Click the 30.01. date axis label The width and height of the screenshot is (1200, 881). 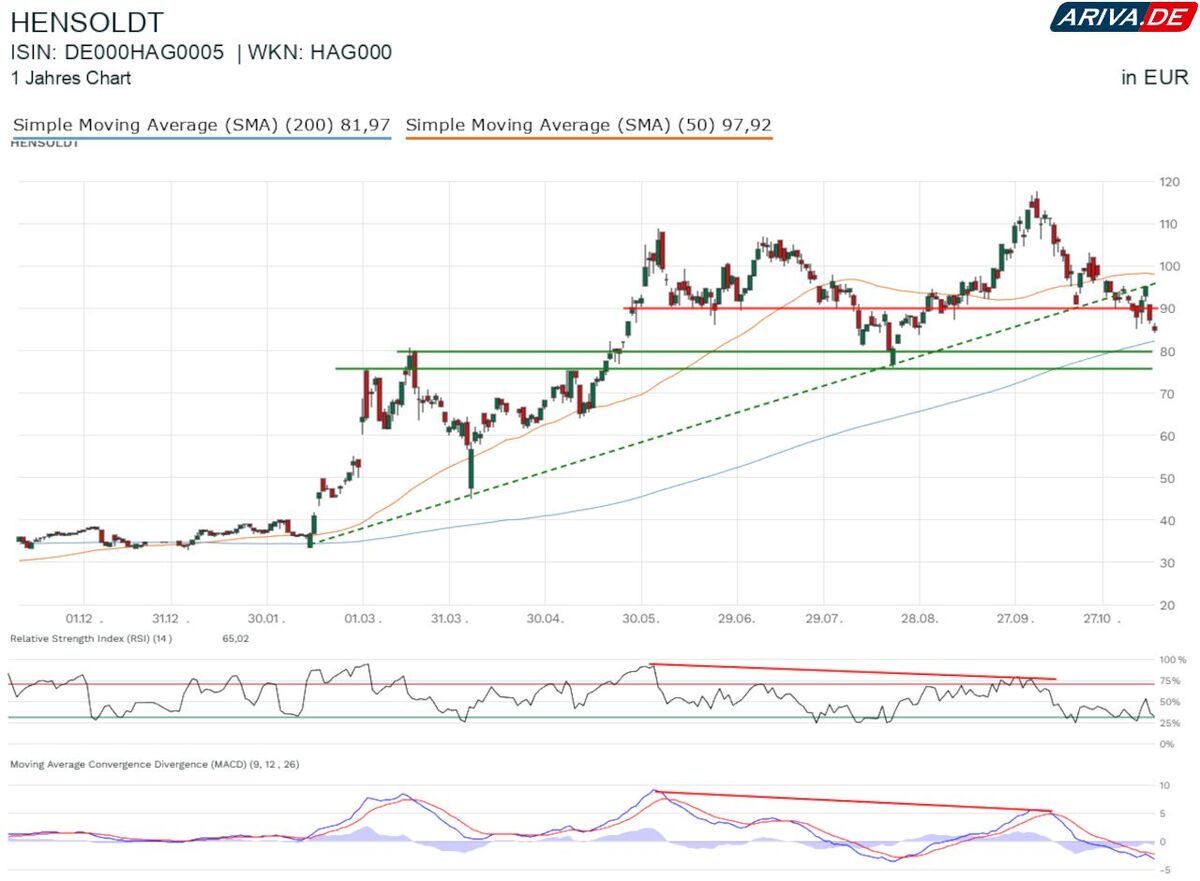[x=268, y=620]
